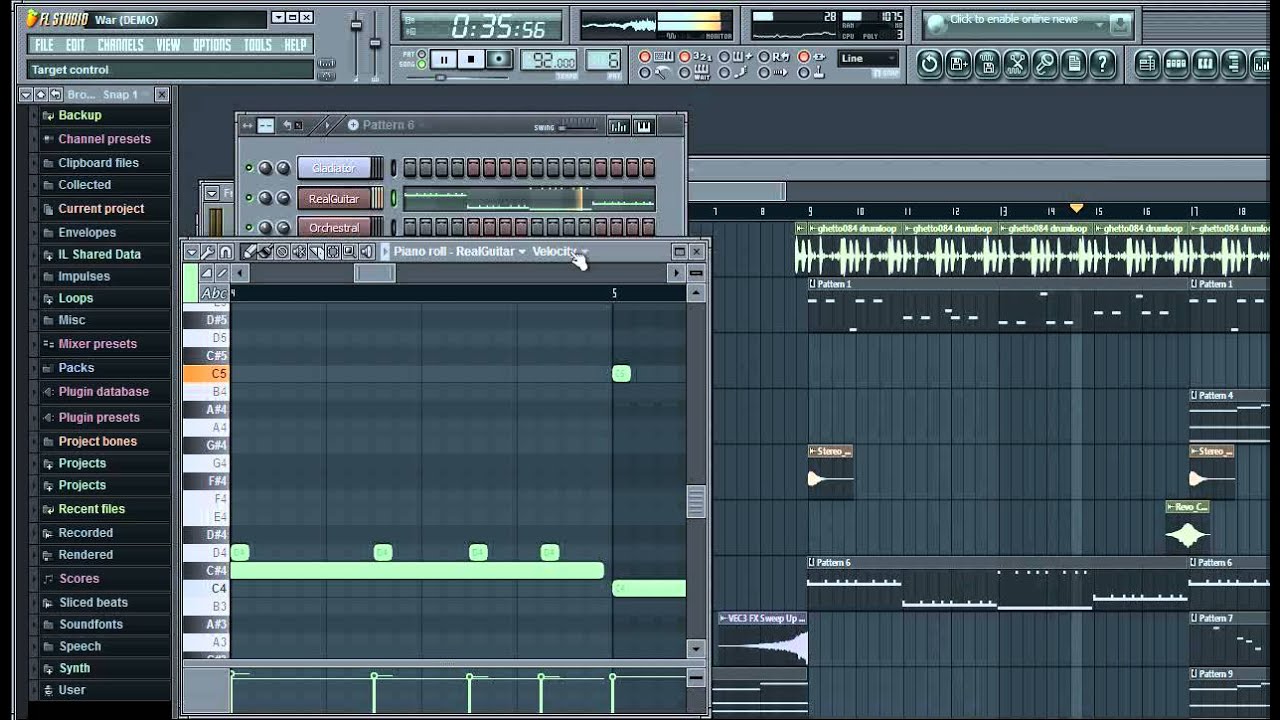1280x720 pixels.
Task: Click the Save new version button
Action: 958,64
